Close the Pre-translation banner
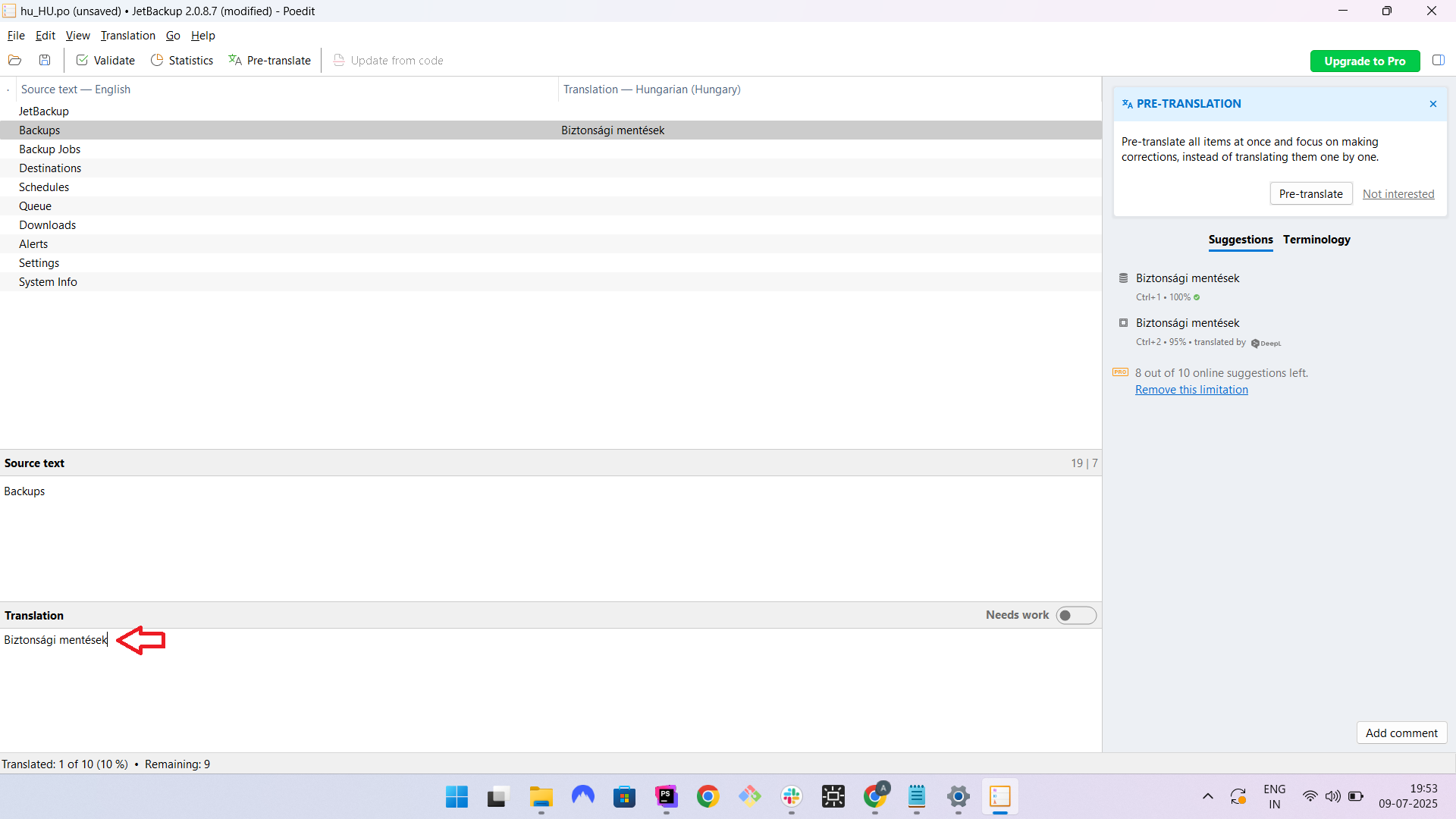Screen dimensions: 1456x819 (x=1432, y=104)
